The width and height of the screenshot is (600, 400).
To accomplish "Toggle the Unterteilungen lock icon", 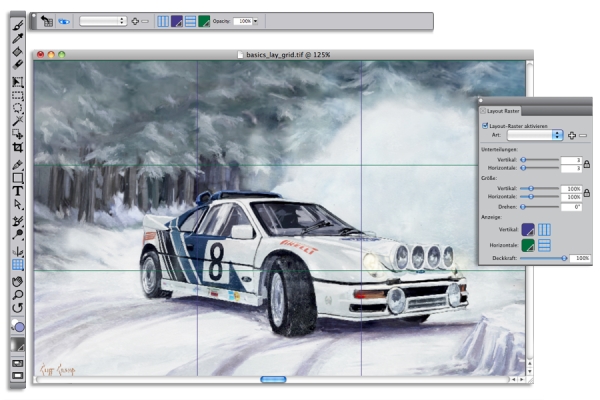I will (587, 164).
